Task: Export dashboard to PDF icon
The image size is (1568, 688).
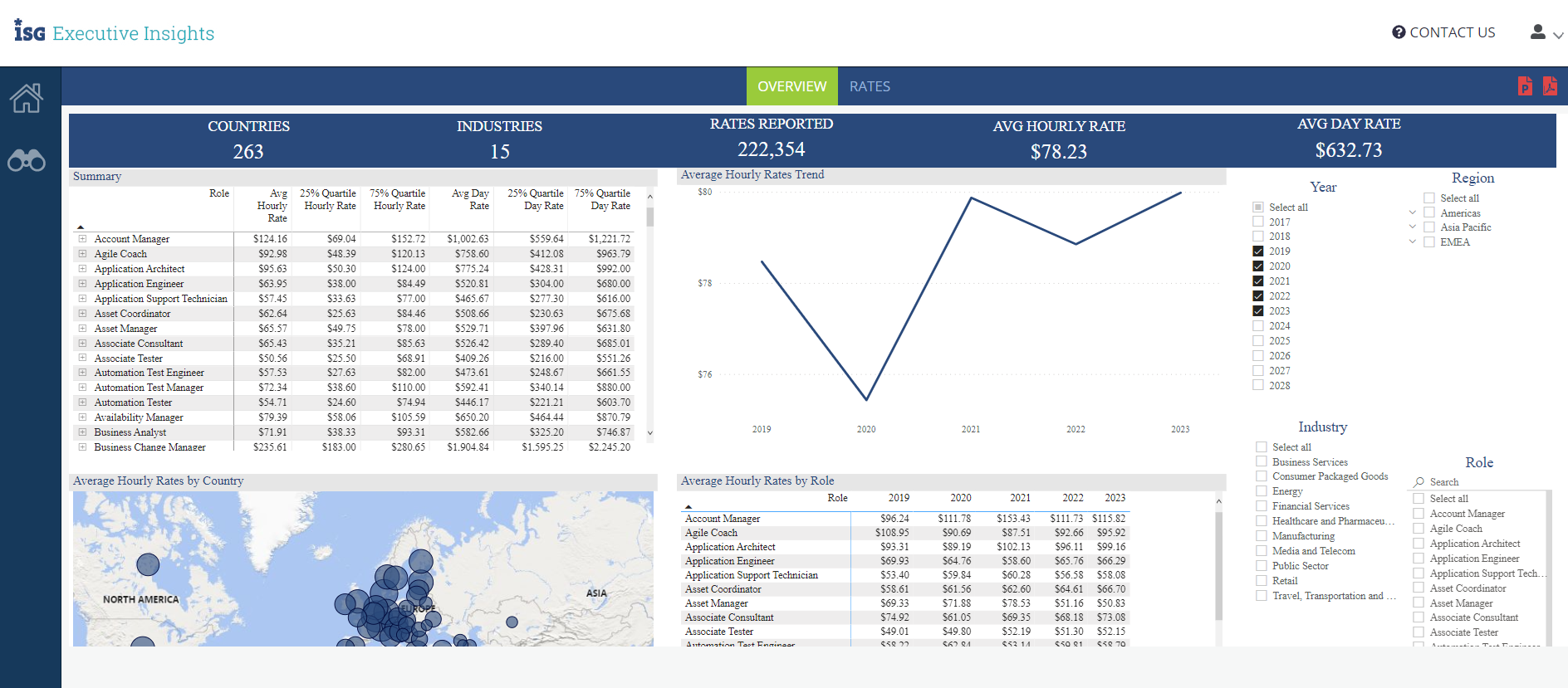Action: tap(1550, 85)
